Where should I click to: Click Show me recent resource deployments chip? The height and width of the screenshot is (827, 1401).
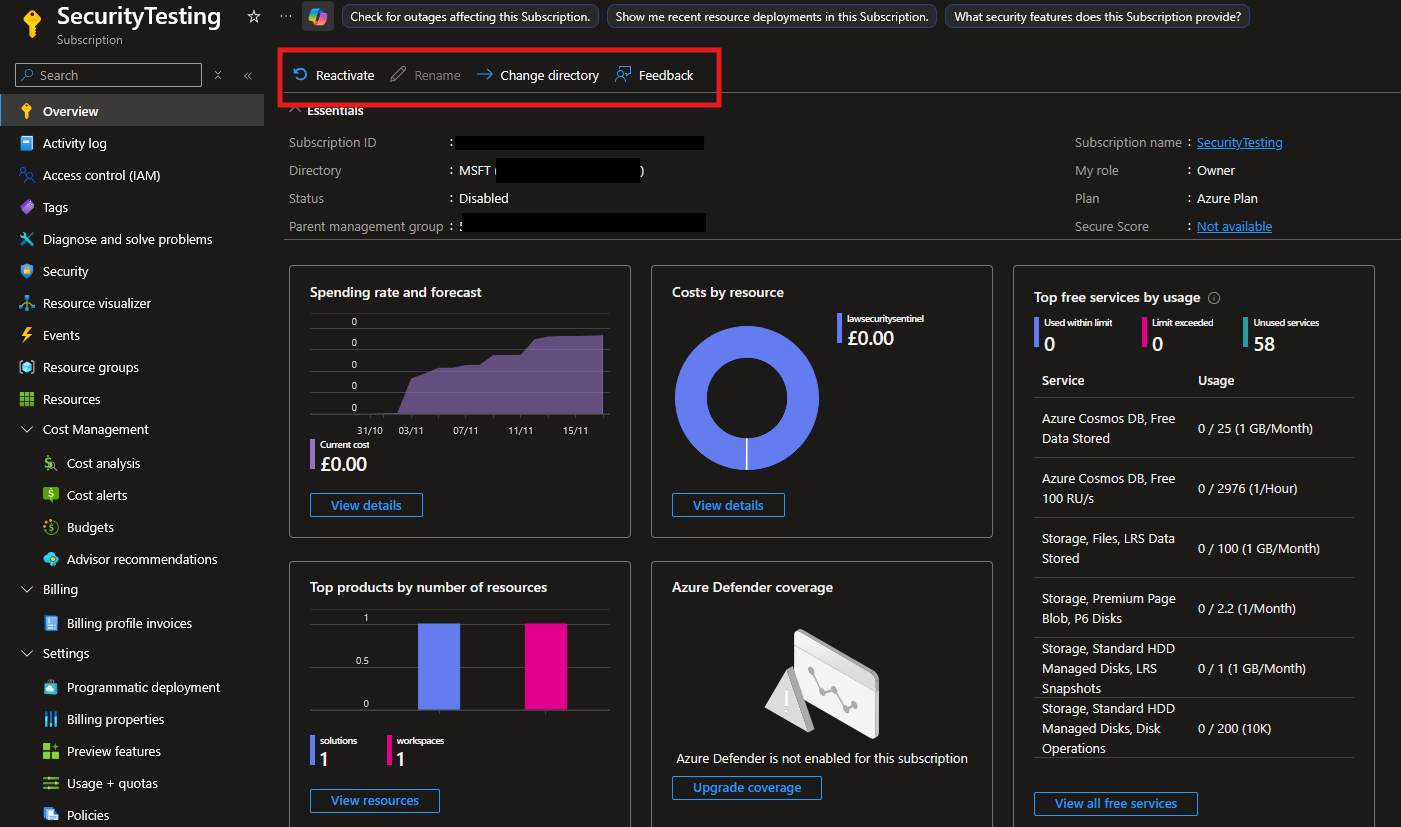coord(772,17)
